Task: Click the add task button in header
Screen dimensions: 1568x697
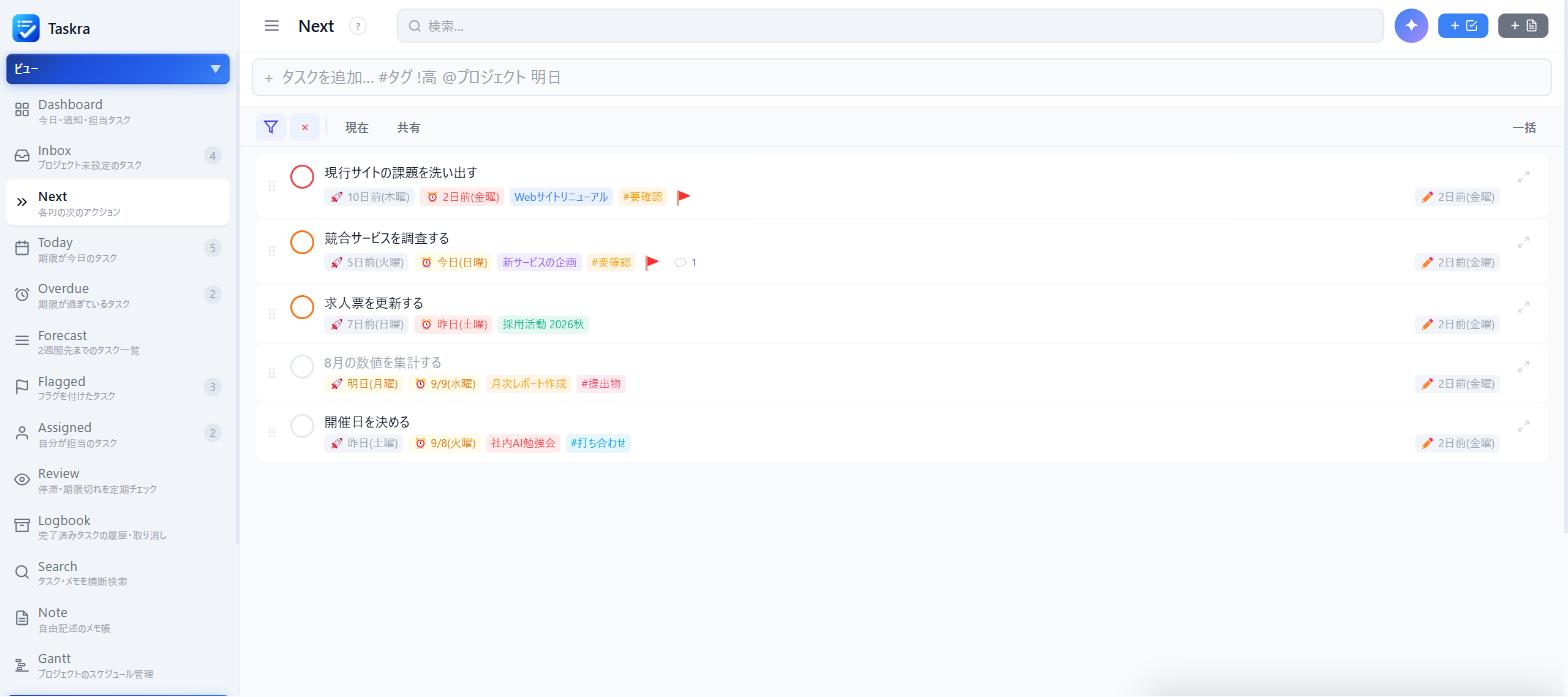Action: point(1463,26)
